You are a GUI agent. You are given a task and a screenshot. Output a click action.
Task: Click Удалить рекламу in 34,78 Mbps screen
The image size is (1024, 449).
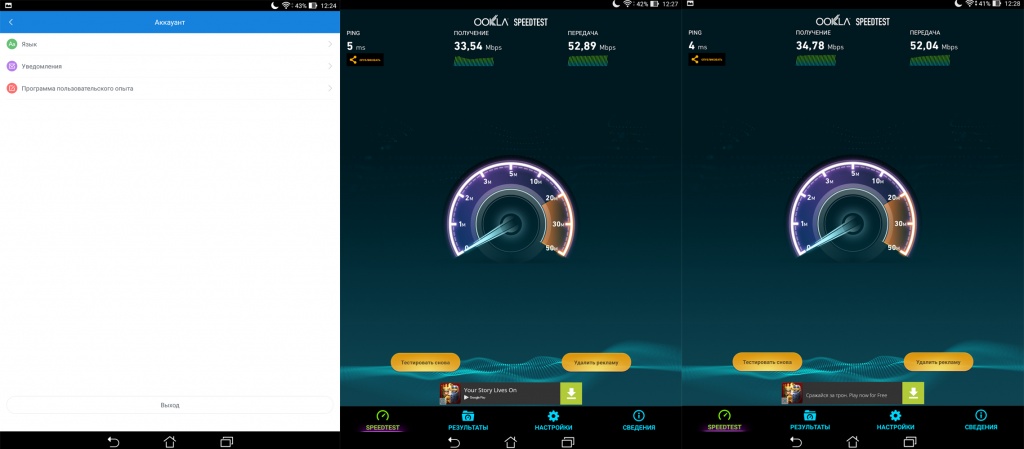[x=938, y=362]
